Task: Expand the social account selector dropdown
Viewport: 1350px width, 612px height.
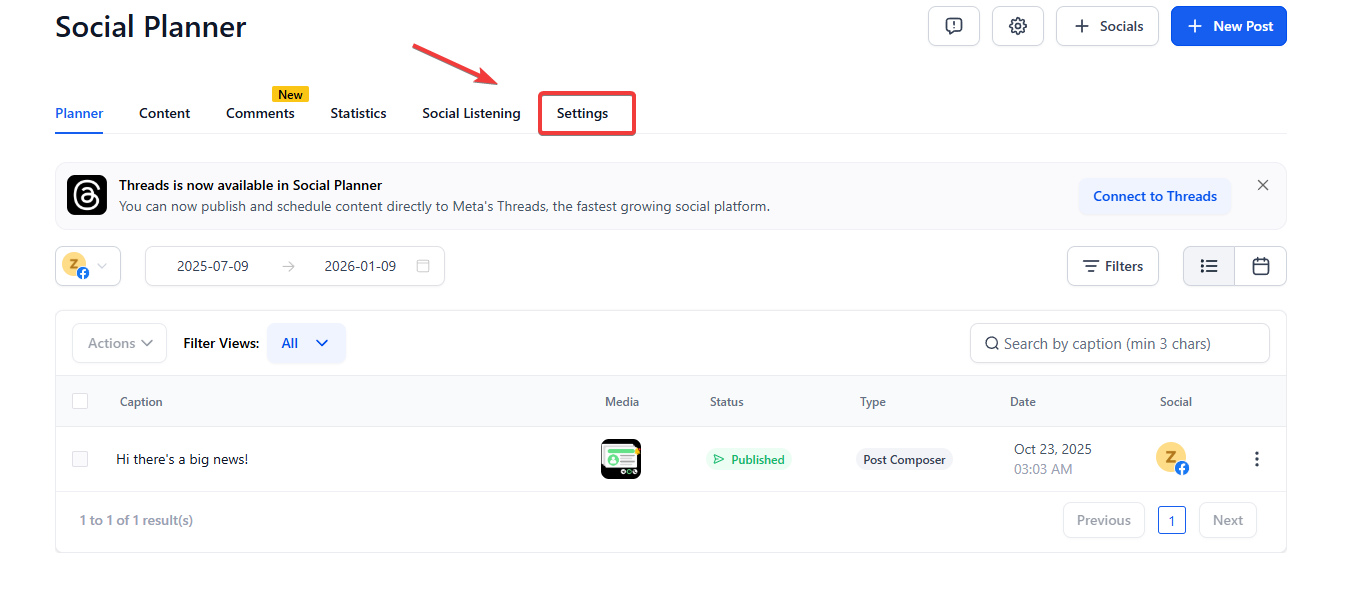Action: pyautogui.click(x=88, y=266)
